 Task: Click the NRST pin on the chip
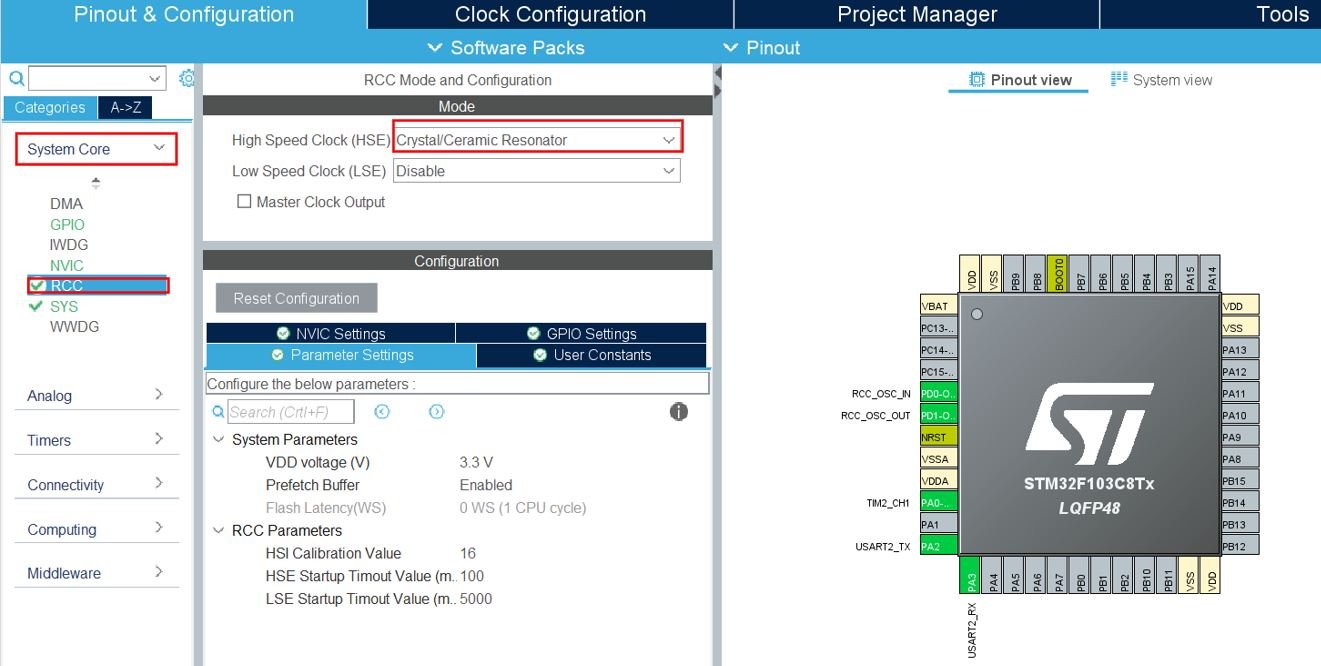pyautogui.click(x=938, y=438)
